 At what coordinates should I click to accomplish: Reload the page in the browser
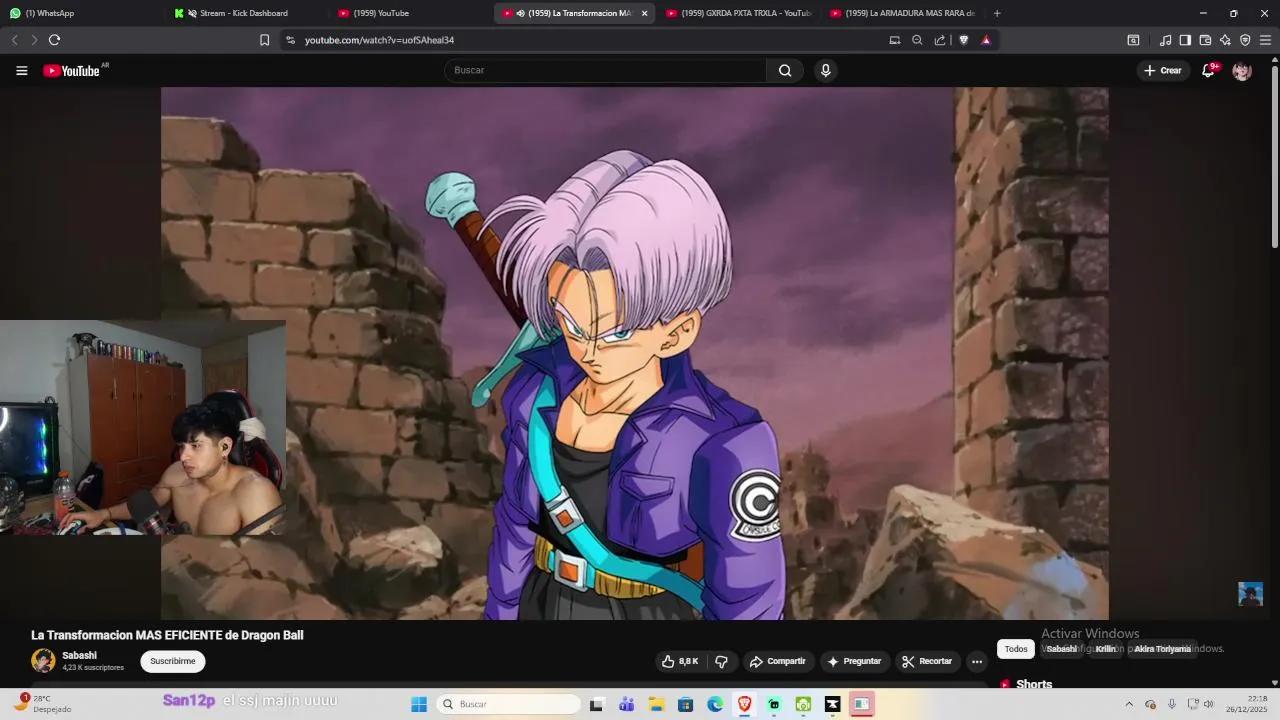54,40
